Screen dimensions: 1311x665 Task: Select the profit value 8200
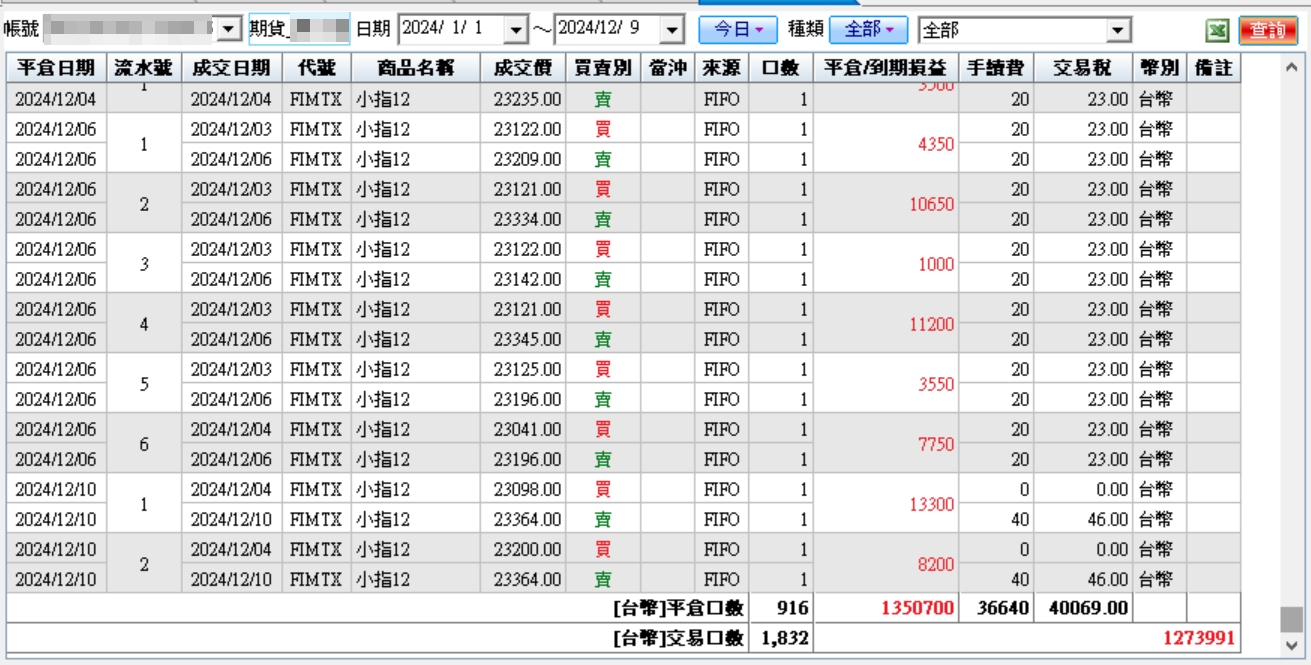click(936, 564)
